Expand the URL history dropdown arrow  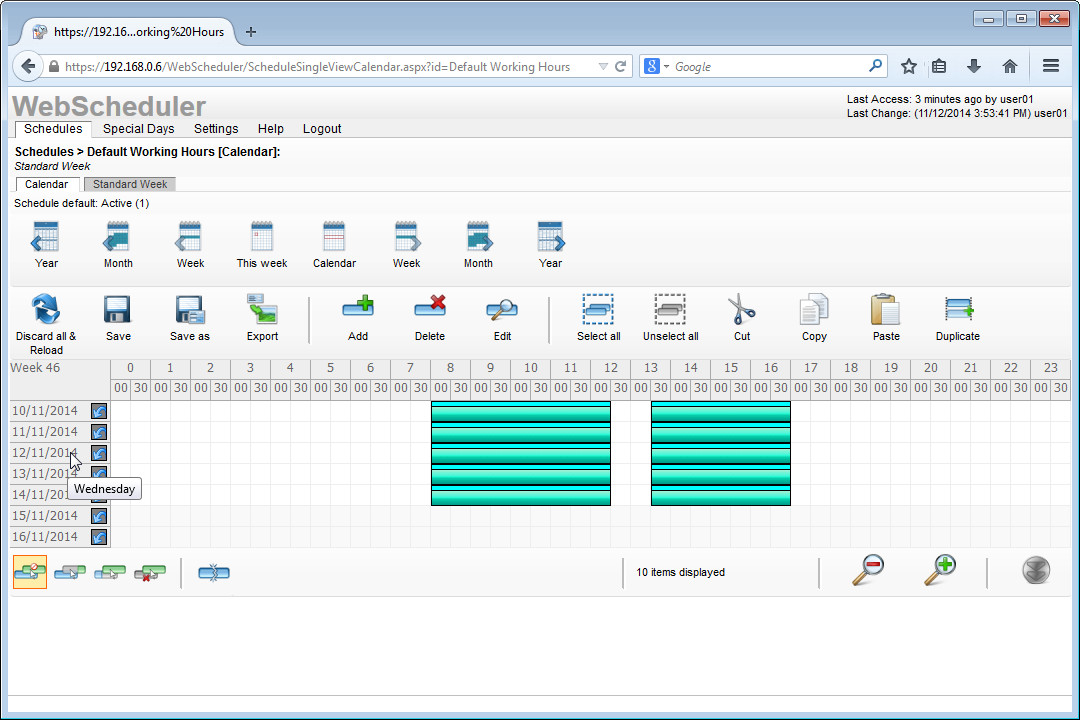(x=603, y=67)
